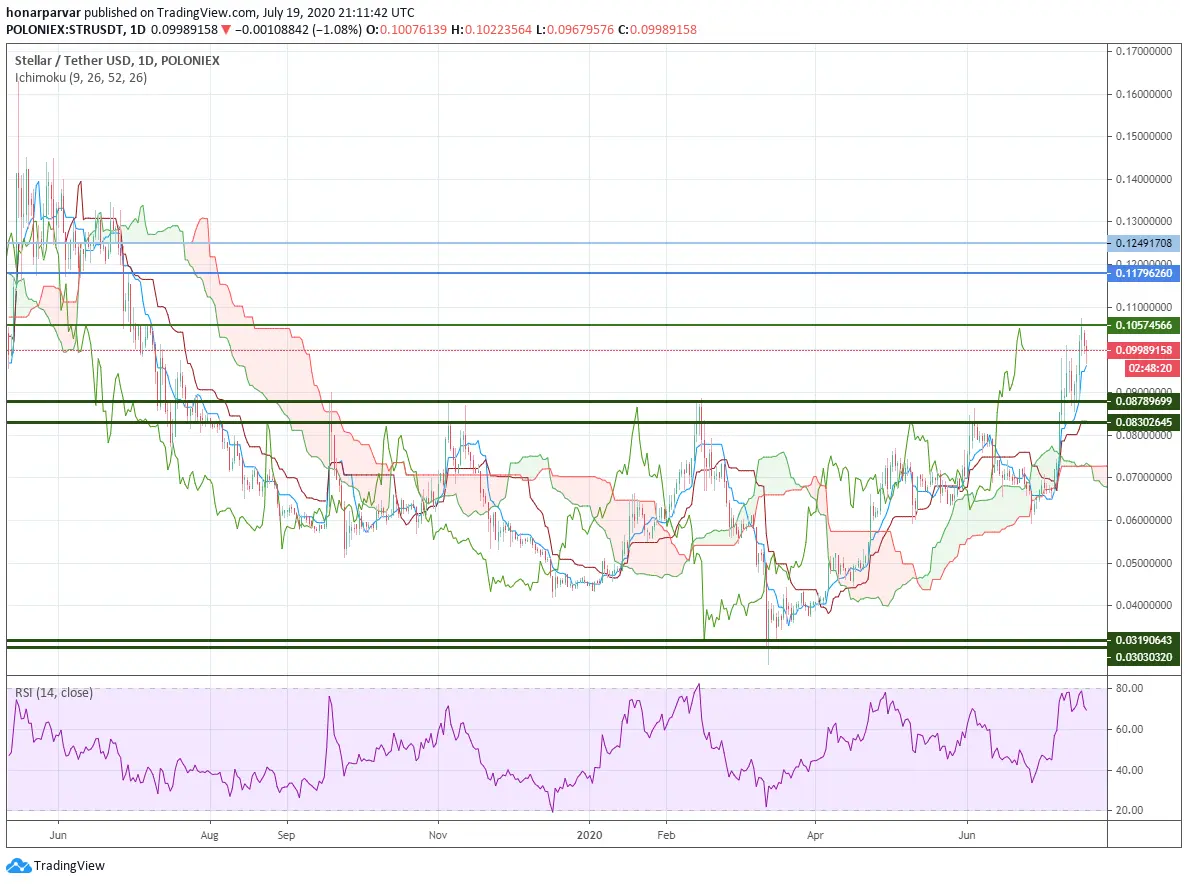Click the 2020 marker on time axis
The image size is (1188, 884).
click(589, 835)
